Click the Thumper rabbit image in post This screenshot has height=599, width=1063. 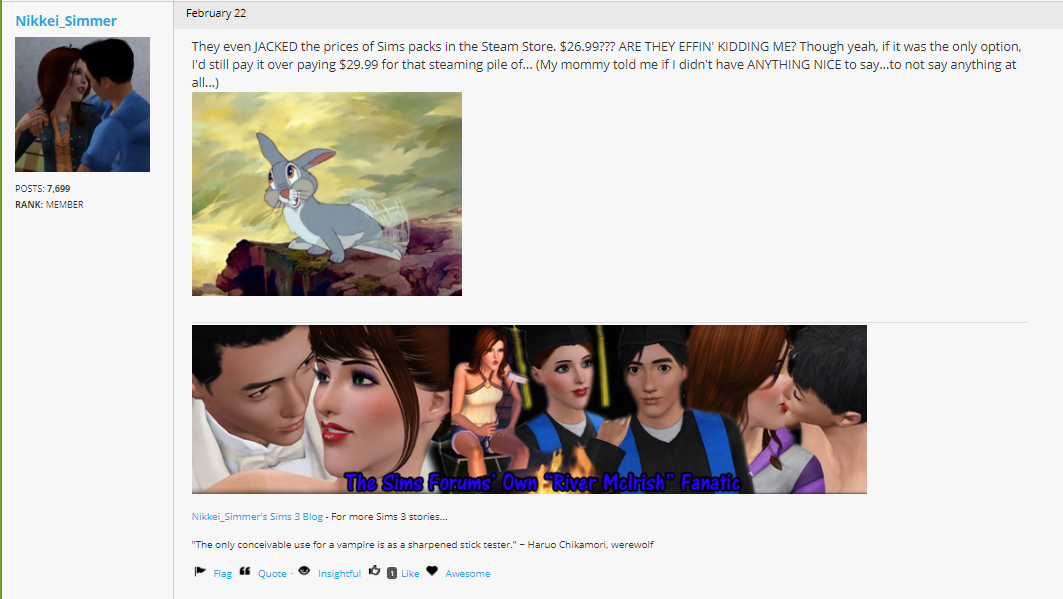click(x=327, y=194)
